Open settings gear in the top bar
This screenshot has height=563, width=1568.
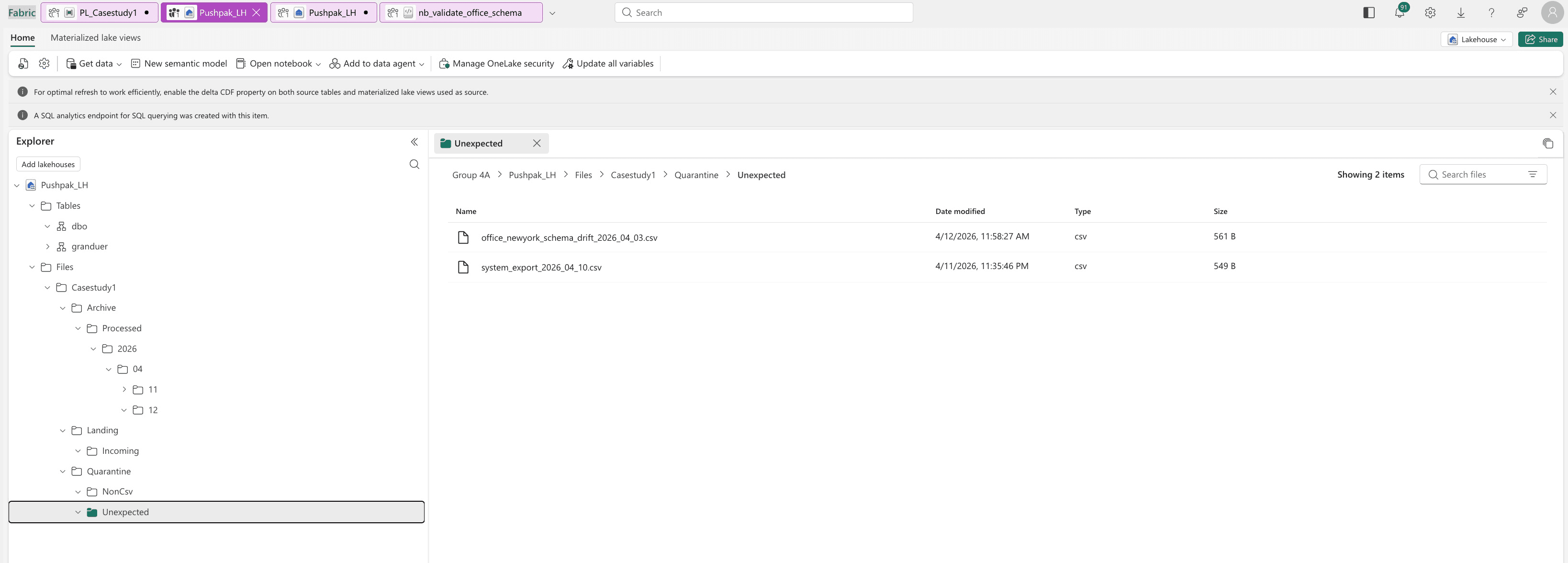pos(1430,13)
